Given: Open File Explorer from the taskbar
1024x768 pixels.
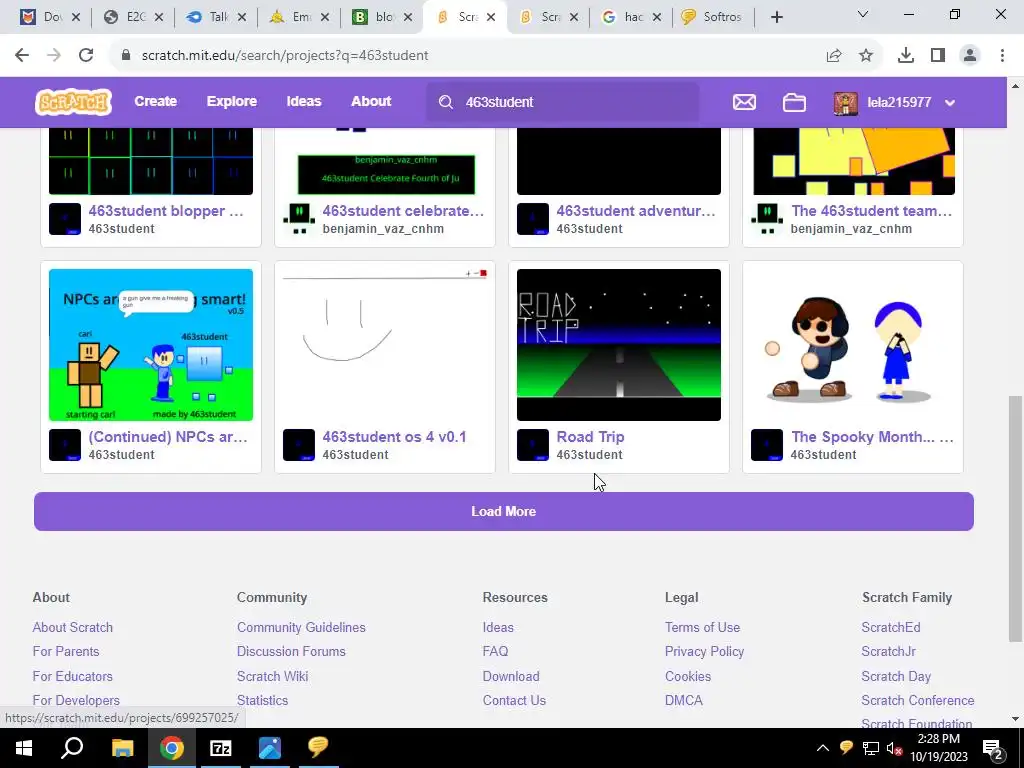Looking at the screenshot, I should click(x=122, y=748).
